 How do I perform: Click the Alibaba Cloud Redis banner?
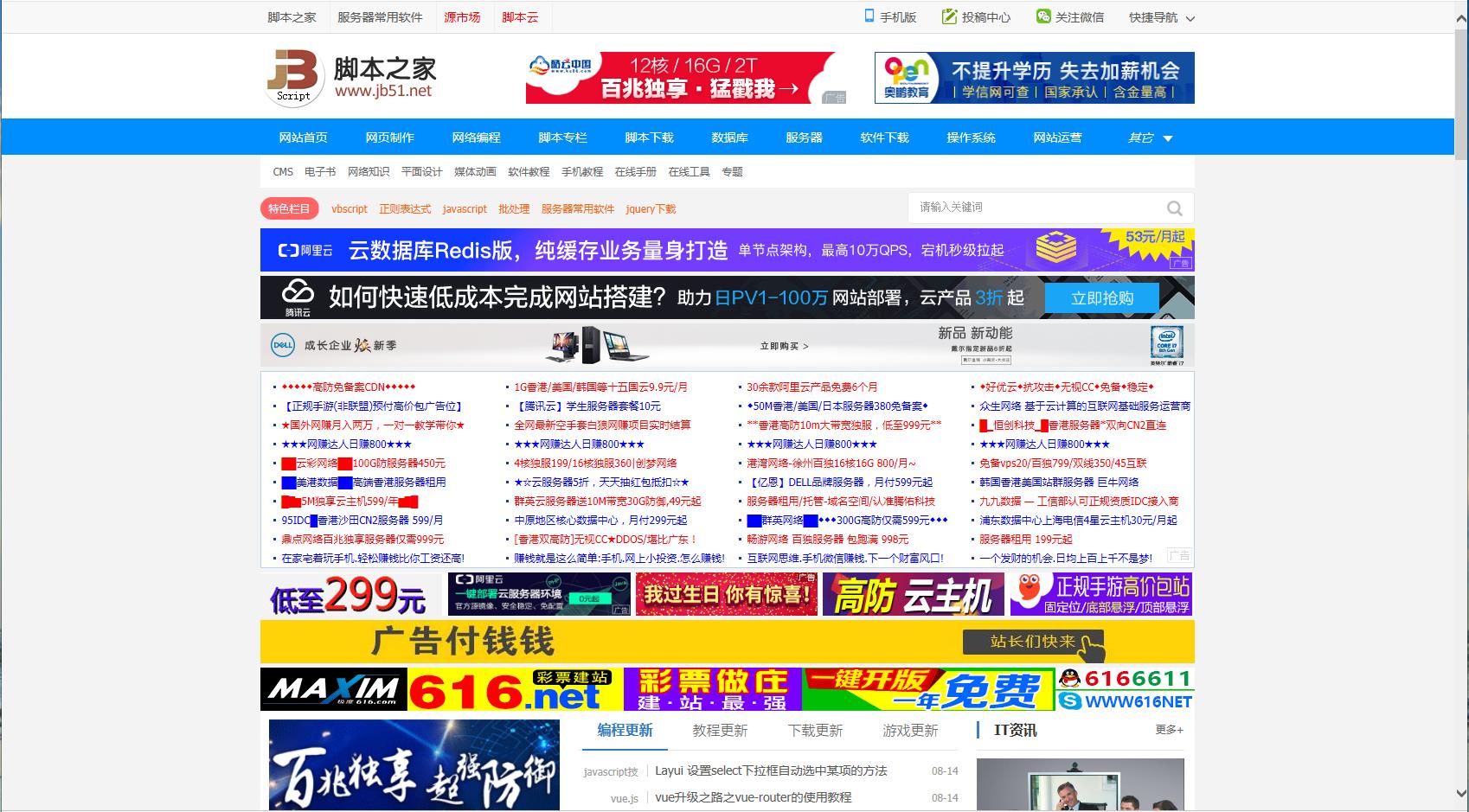click(x=728, y=251)
